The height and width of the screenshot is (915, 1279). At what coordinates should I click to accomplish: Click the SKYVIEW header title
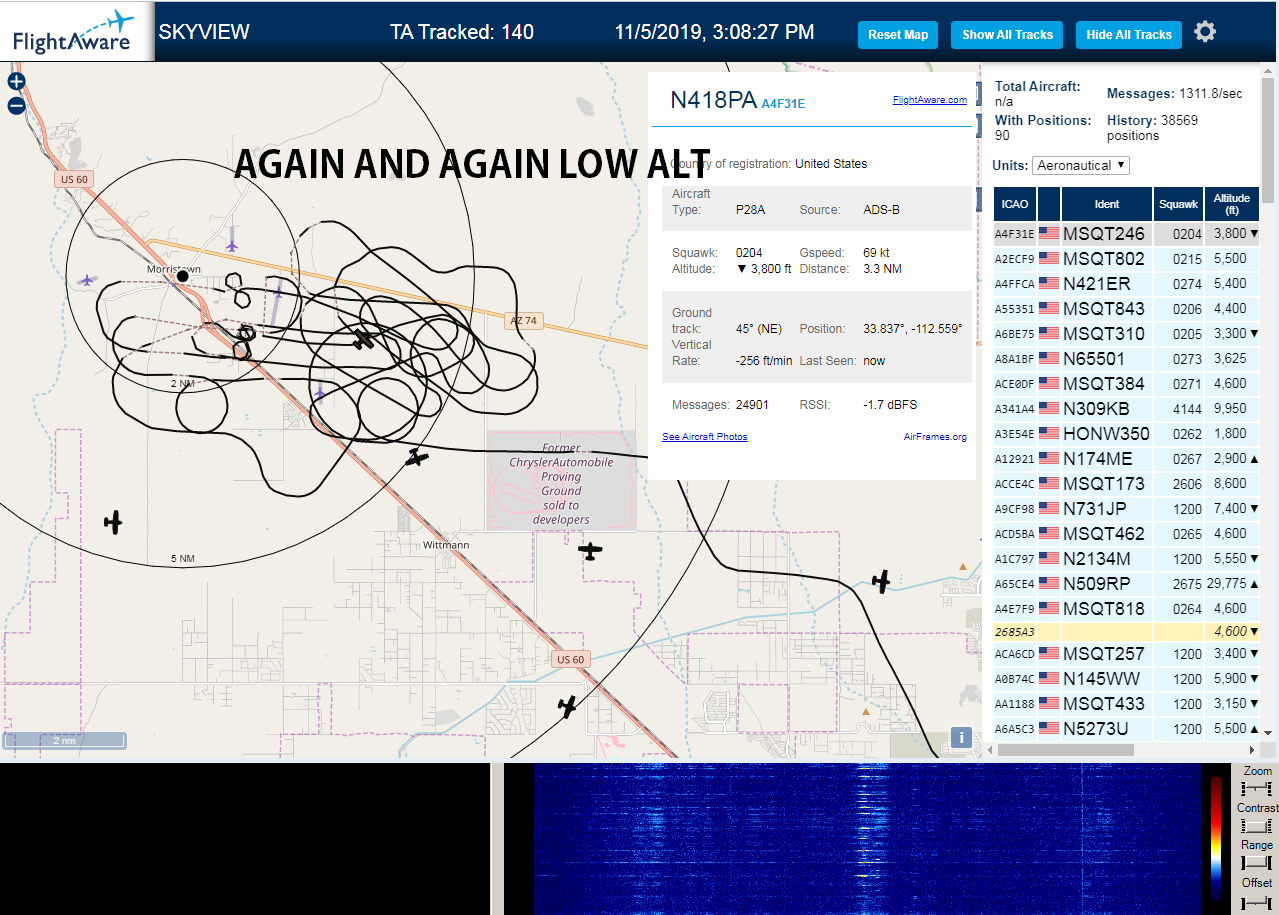coord(204,32)
